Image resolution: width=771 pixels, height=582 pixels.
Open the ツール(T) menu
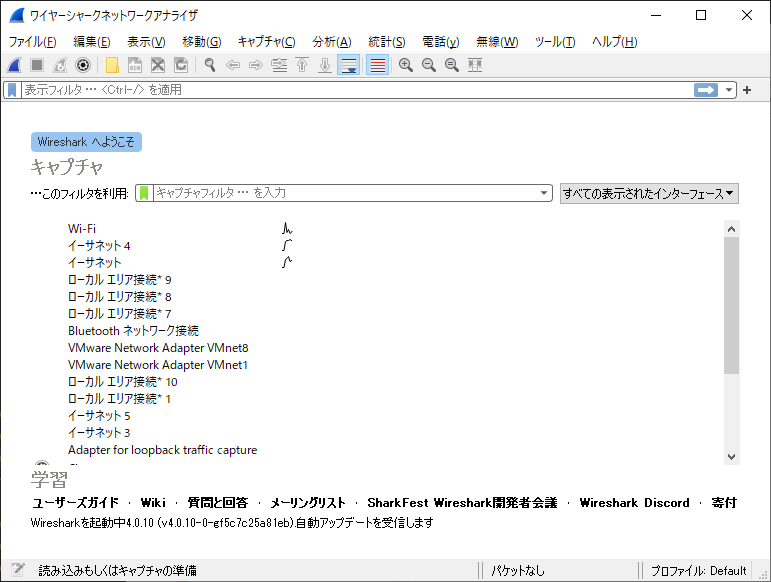555,42
